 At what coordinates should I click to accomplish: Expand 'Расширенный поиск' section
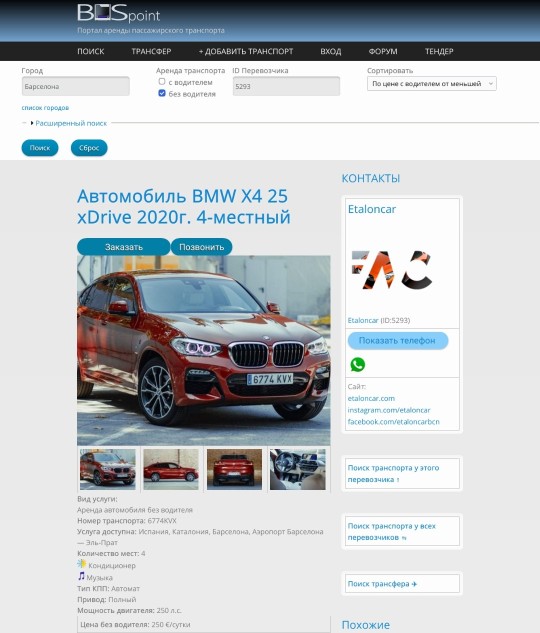[71, 123]
